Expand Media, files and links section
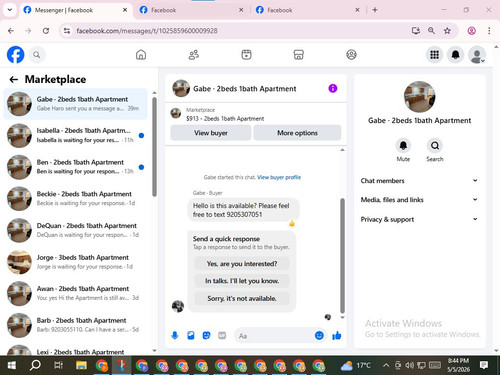The width and height of the screenshot is (500, 375). (419, 200)
